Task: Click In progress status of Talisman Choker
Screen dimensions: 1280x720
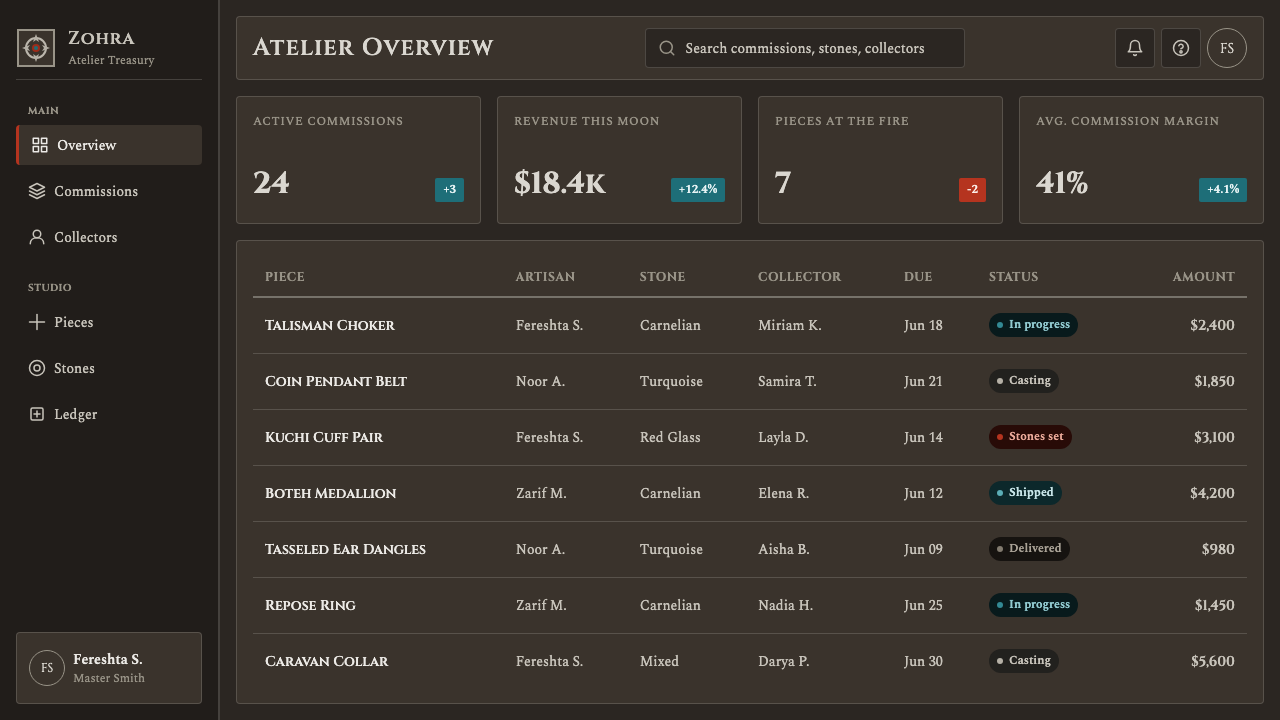Action: pyautogui.click(x=1033, y=325)
